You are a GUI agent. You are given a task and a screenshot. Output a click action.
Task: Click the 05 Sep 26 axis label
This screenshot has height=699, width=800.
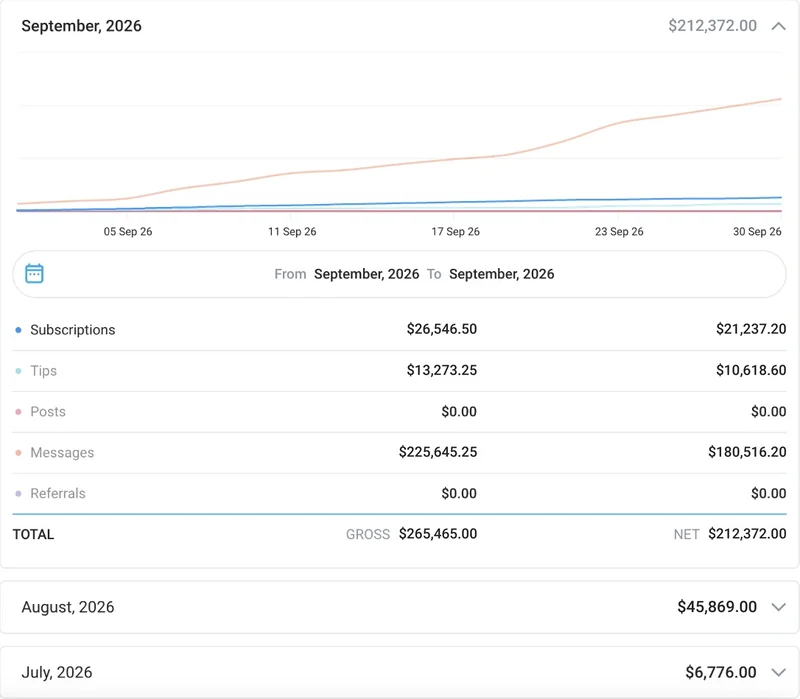point(128,232)
